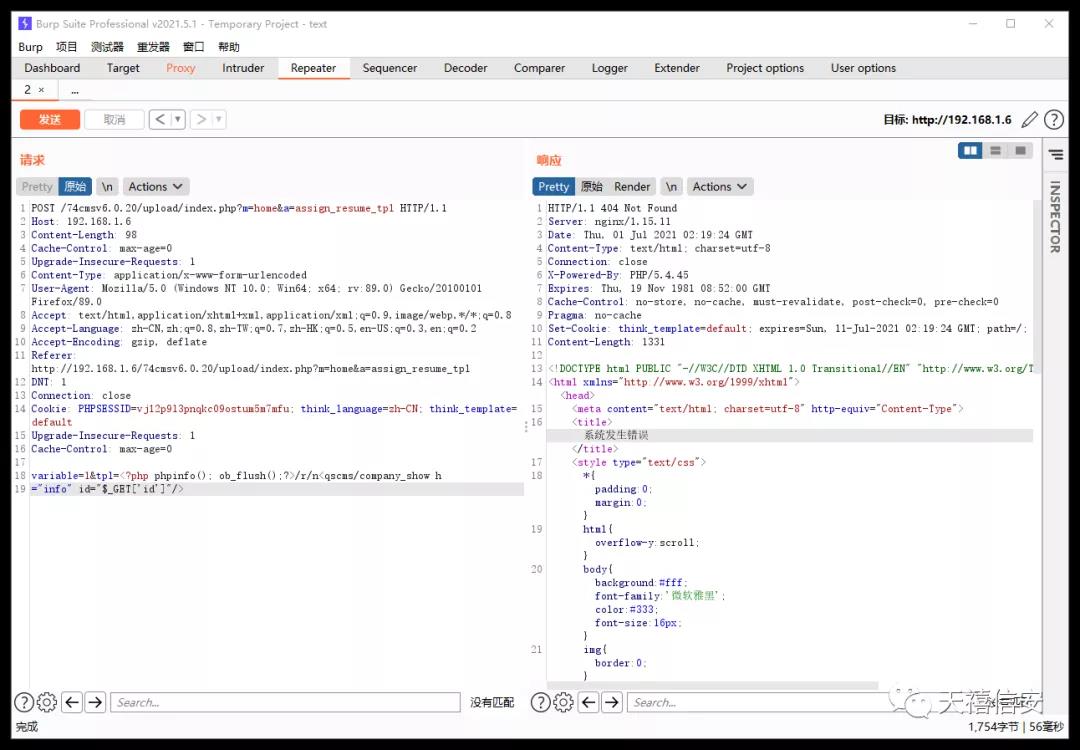Screen dimensions: 1080x750
Task: Go to the previous request in history
Action: click(160, 120)
